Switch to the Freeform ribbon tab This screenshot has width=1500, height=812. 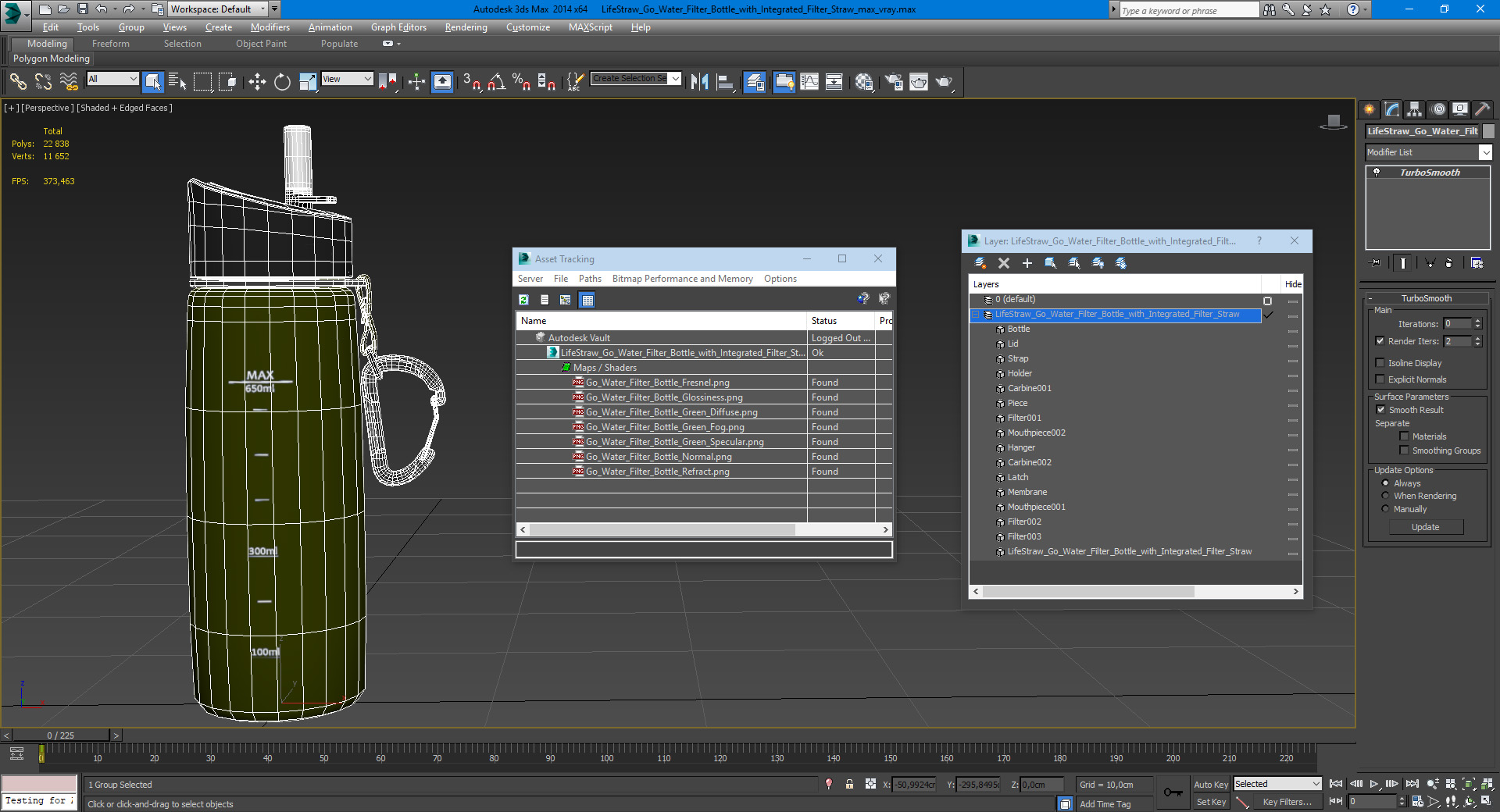(110, 44)
